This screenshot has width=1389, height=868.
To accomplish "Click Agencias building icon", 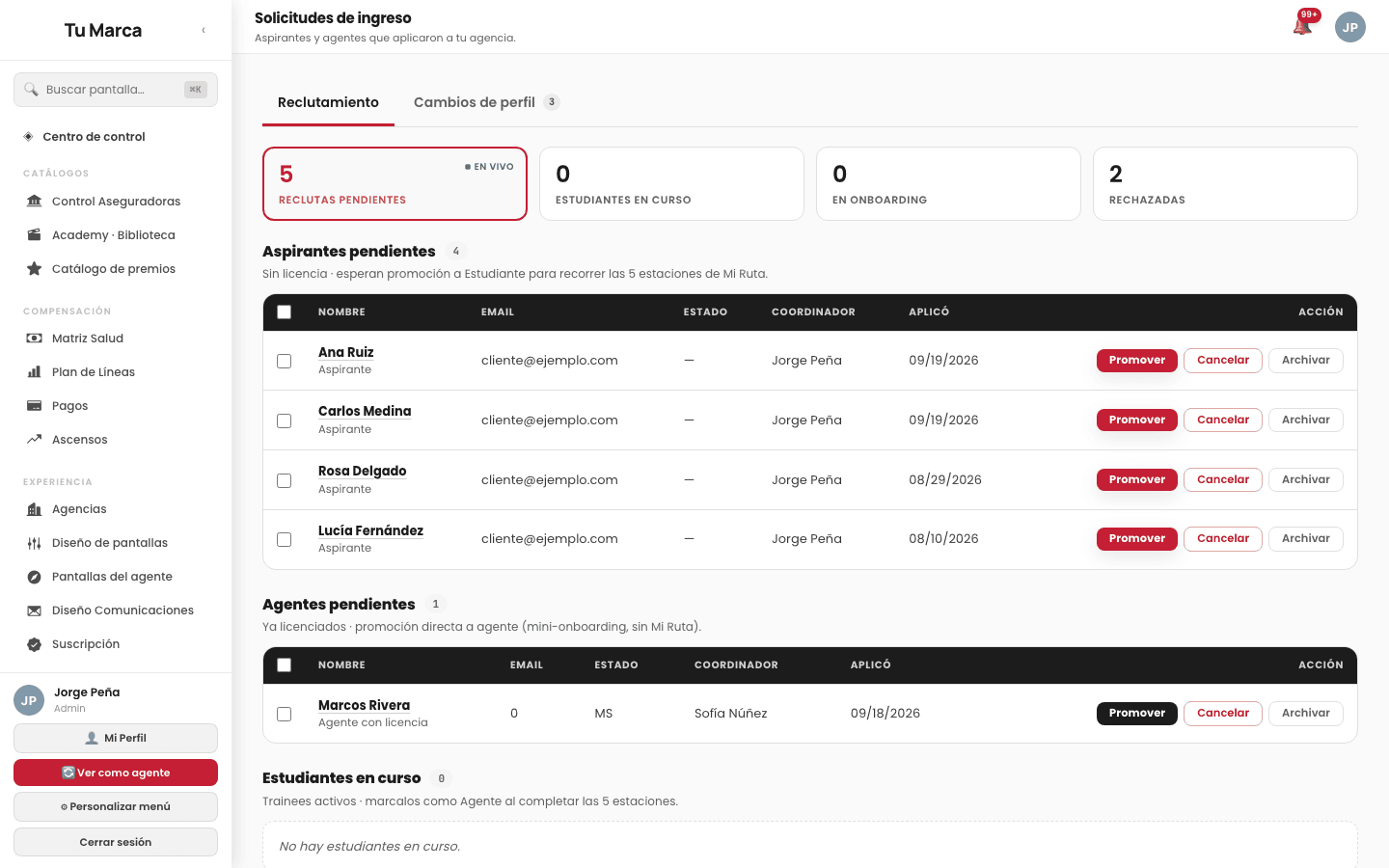I will (x=34, y=509).
